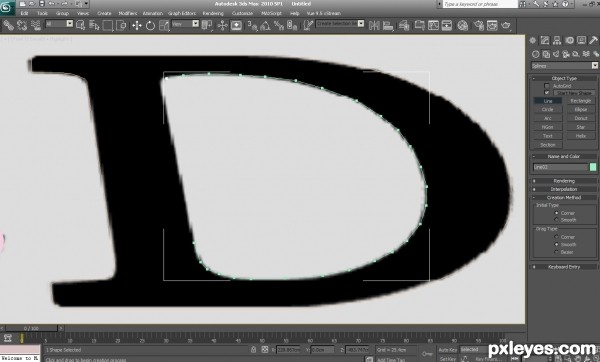Click the green object color swatch
Image resolution: width=600 pixels, height=362 pixels.
(593, 167)
